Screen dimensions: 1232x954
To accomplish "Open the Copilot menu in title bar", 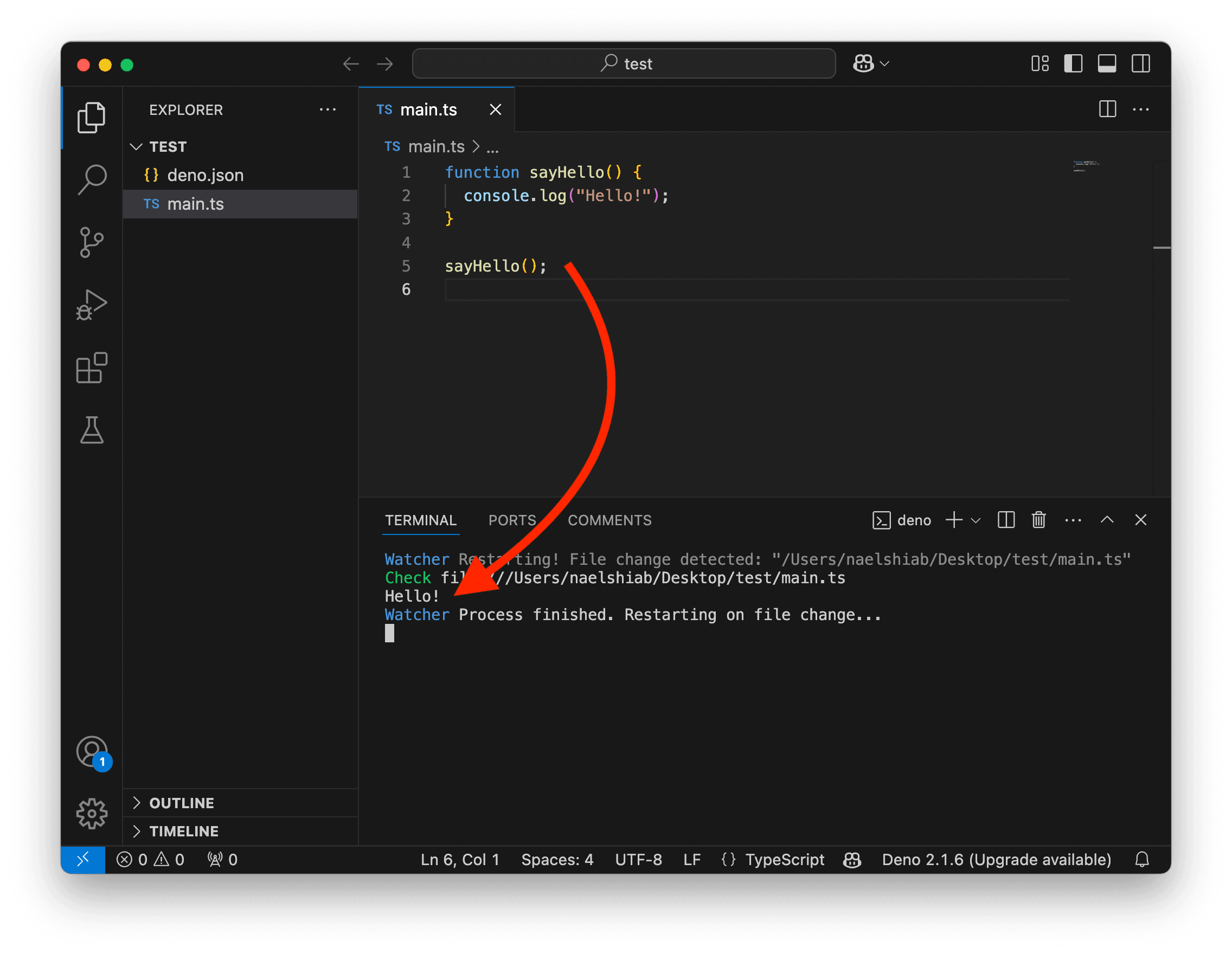I will 870,63.
